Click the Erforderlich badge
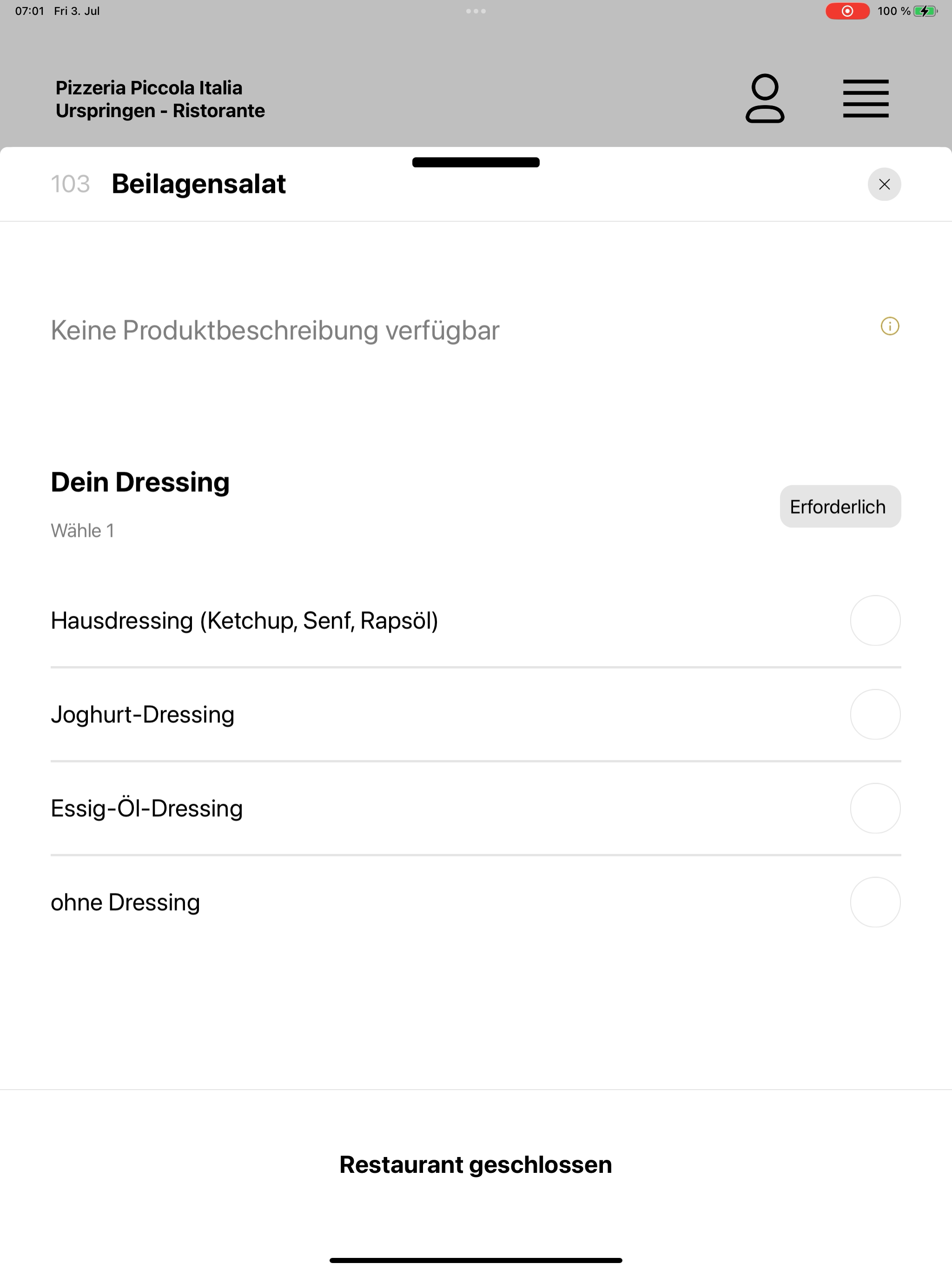This screenshot has width=952, height=1270. [x=840, y=506]
